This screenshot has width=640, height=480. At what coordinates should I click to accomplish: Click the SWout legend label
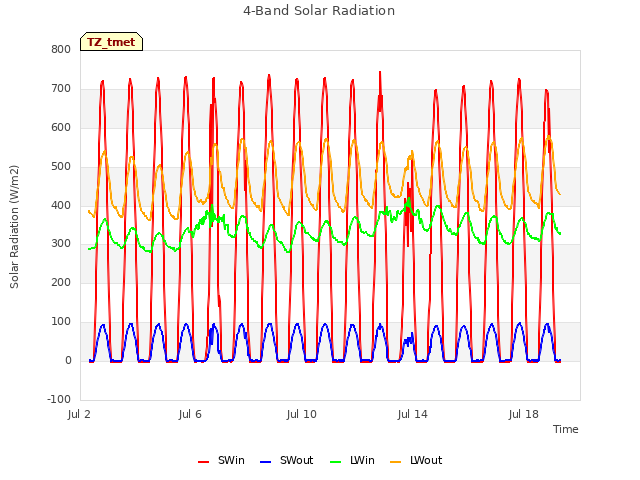pos(296,460)
